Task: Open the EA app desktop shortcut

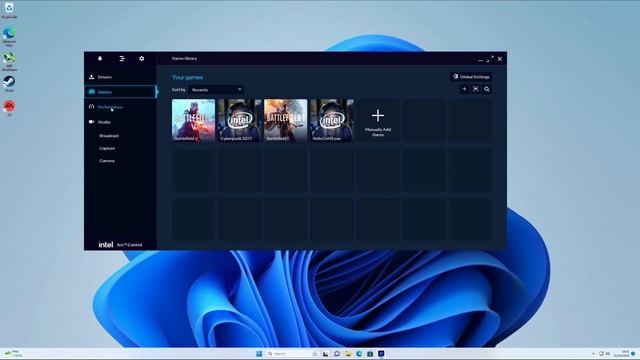Action: [9, 108]
